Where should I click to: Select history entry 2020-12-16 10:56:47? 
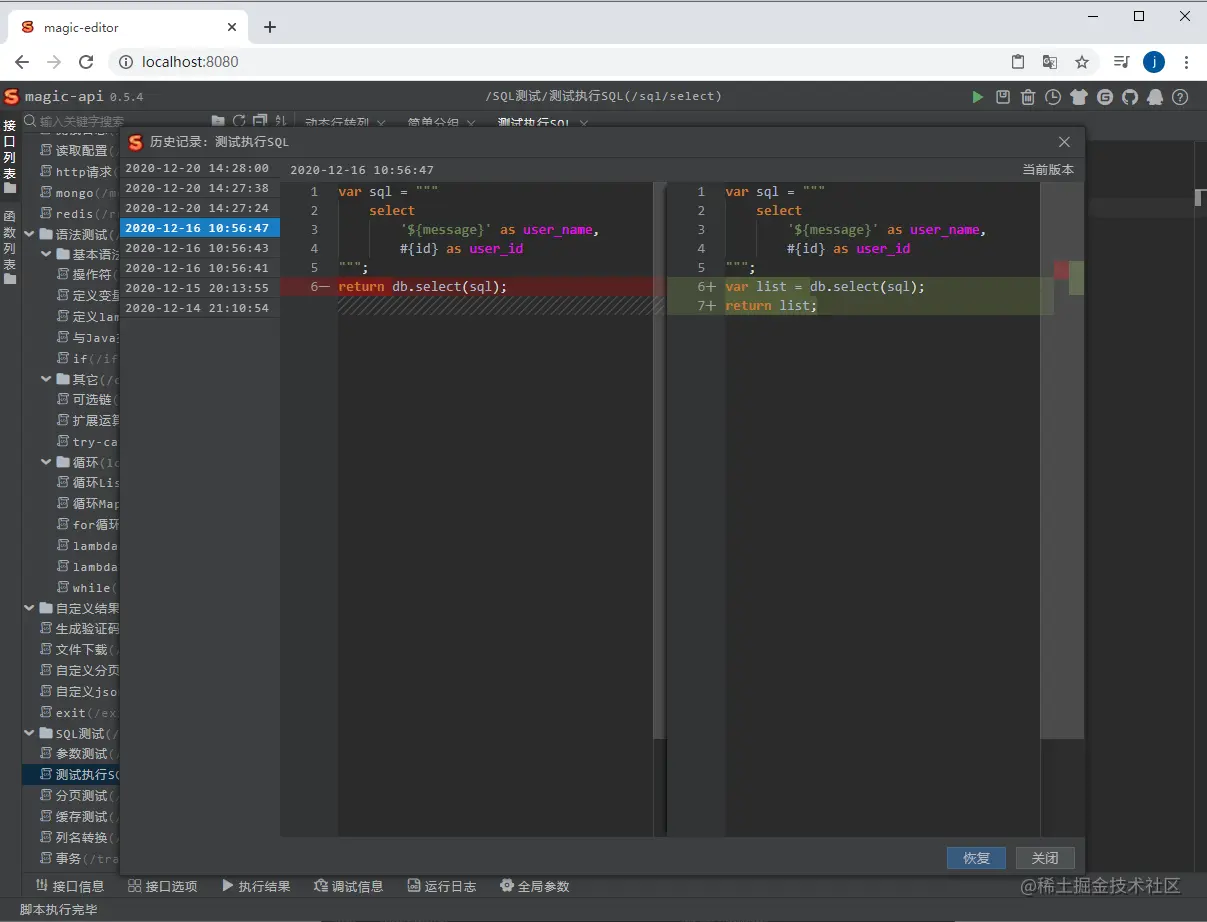click(200, 228)
